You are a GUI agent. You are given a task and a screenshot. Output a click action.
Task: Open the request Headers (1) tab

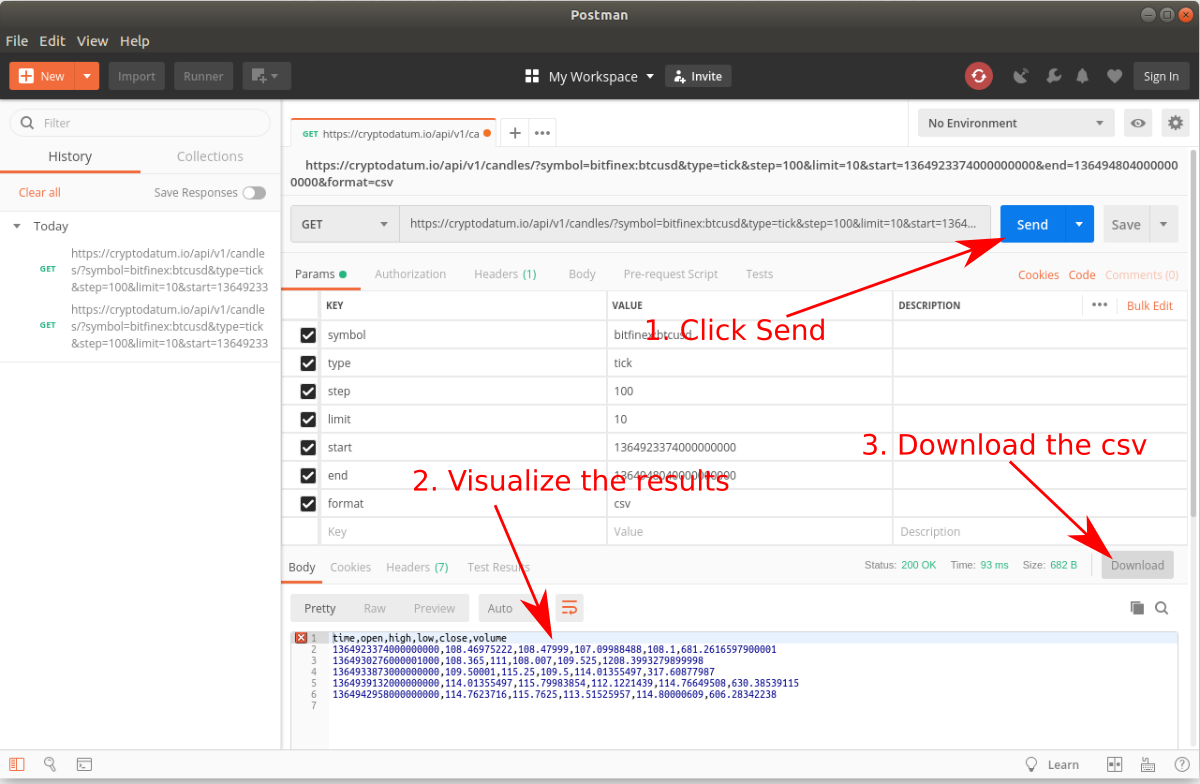click(x=505, y=274)
